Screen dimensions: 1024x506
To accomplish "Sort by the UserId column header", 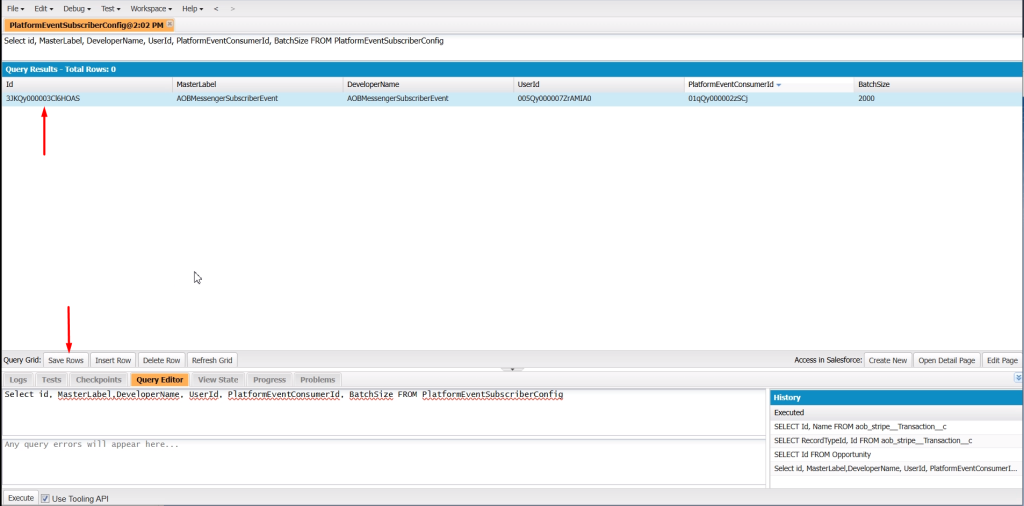I will [x=598, y=85].
